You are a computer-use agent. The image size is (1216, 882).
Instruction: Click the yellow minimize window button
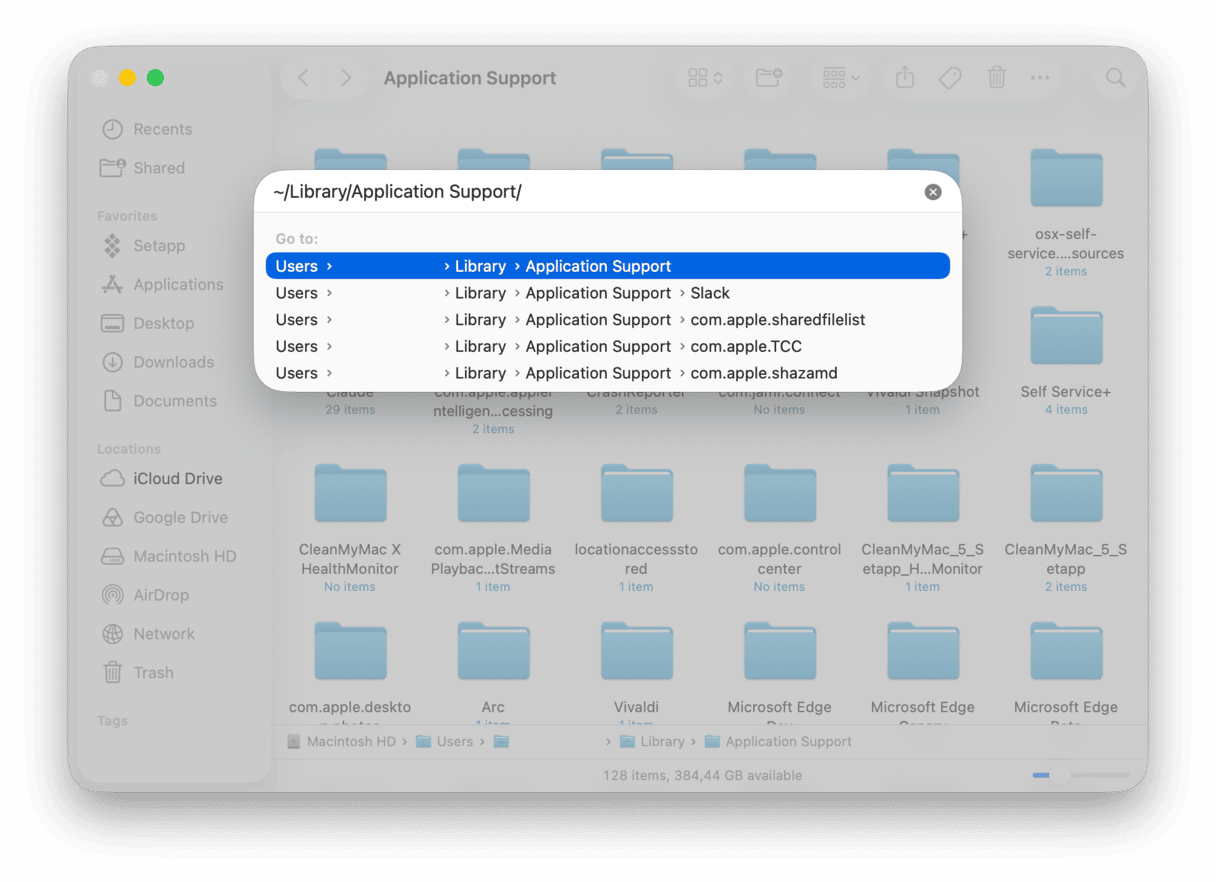click(x=127, y=78)
